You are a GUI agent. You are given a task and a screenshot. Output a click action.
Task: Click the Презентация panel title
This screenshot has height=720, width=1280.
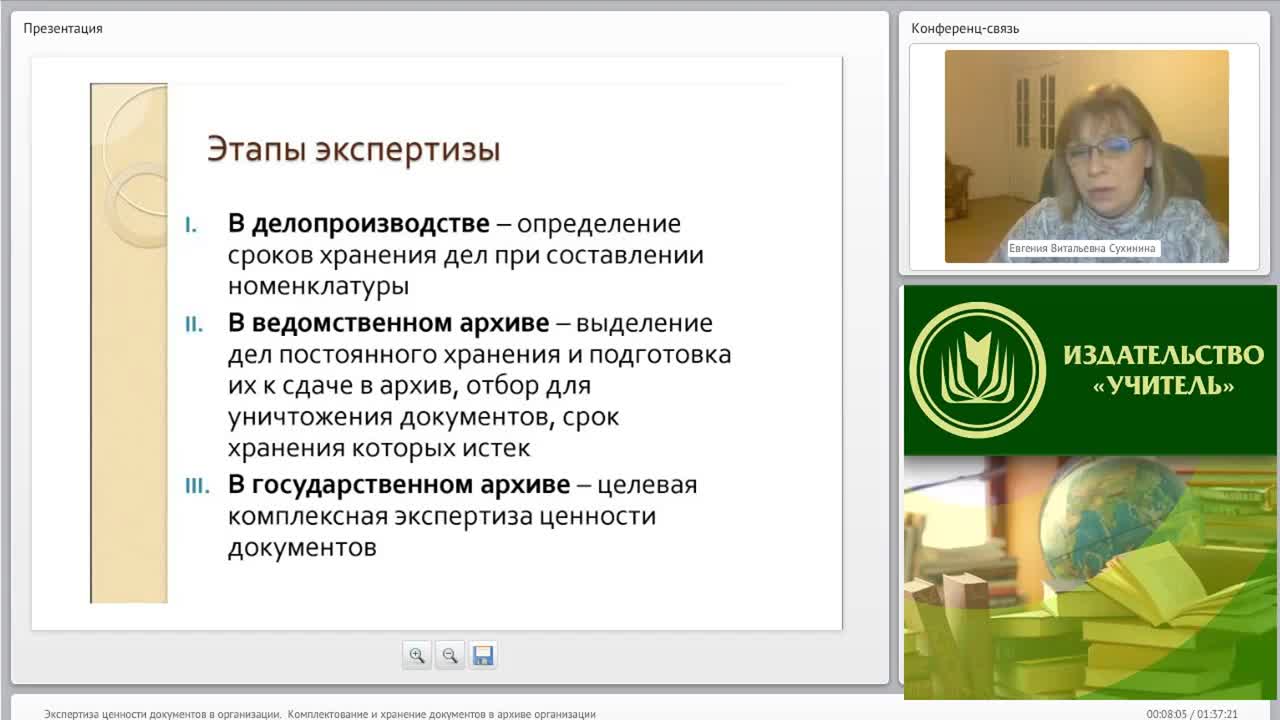point(63,28)
